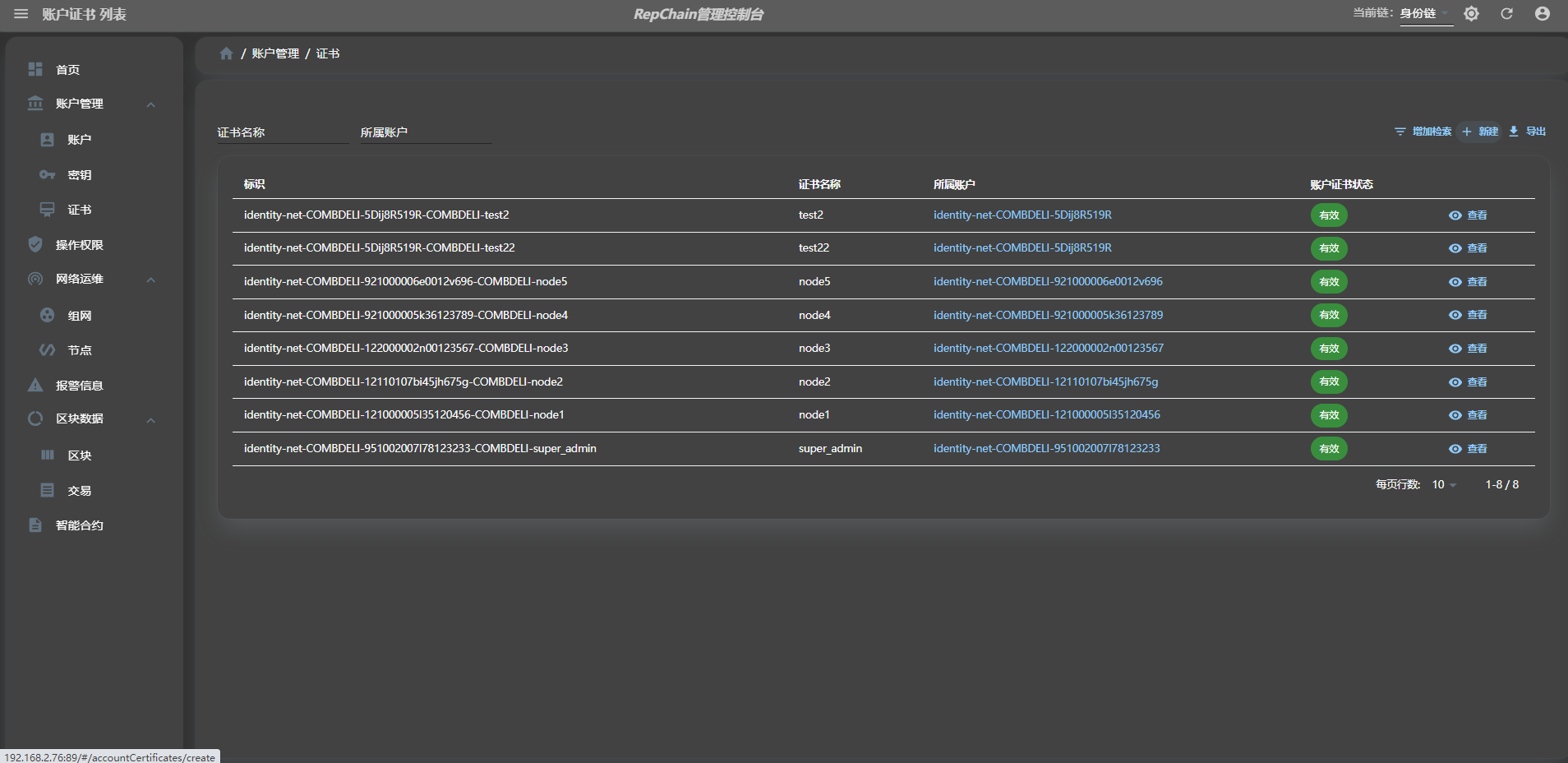Click the filter icon beside 增加检索

click(x=1400, y=132)
